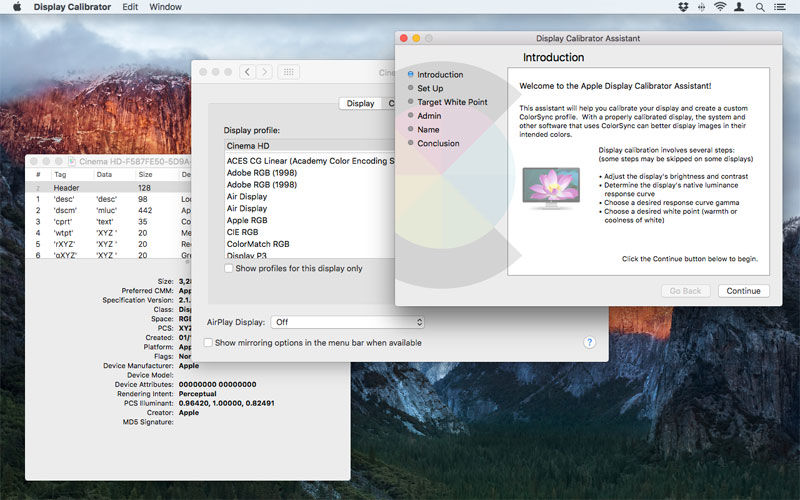800x500 pixels.
Task: Go back in the Displays preferences window
Action: pos(247,72)
